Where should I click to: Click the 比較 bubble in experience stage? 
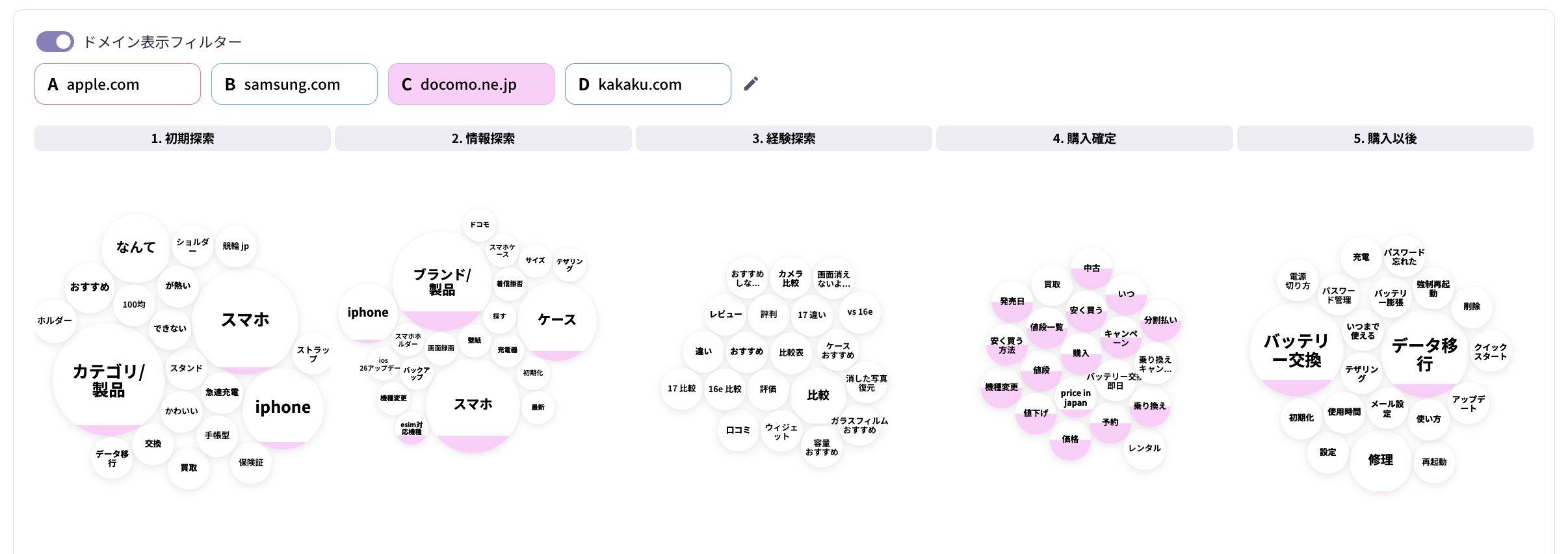tap(818, 395)
